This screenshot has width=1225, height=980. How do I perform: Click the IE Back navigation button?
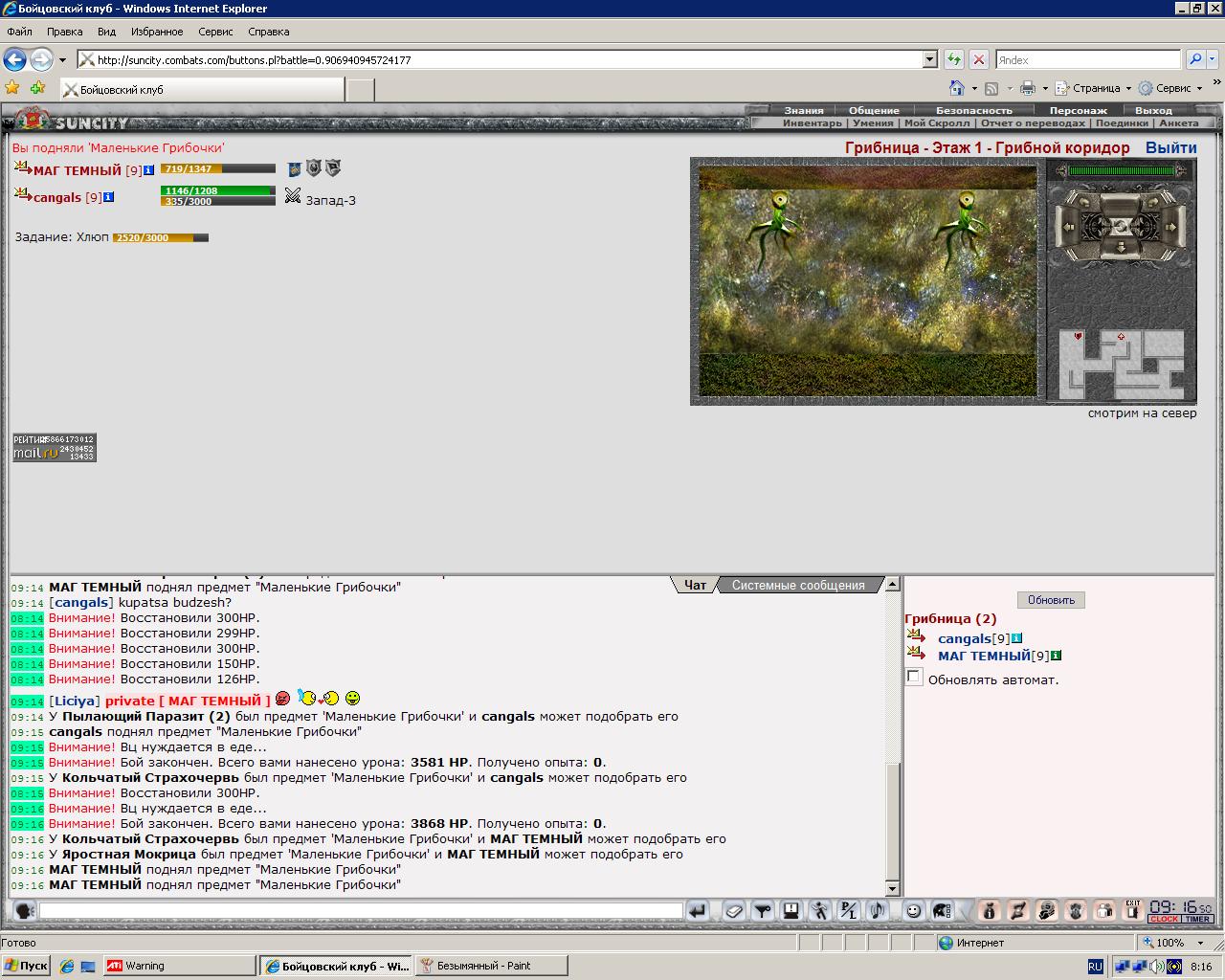(x=14, y=59)
